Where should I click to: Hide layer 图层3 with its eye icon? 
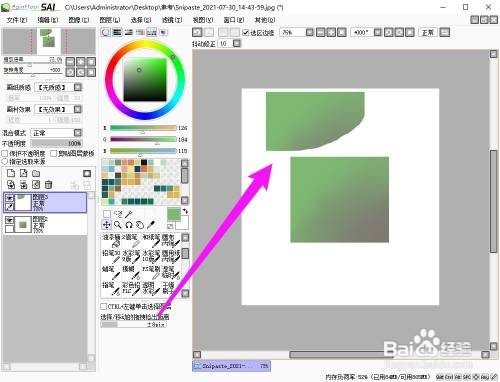pos(10,198)
